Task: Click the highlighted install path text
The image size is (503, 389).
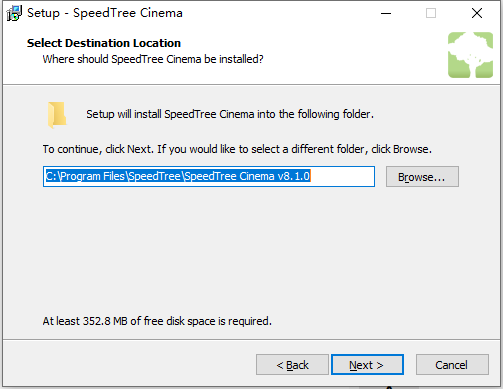Action: [178, 176]
